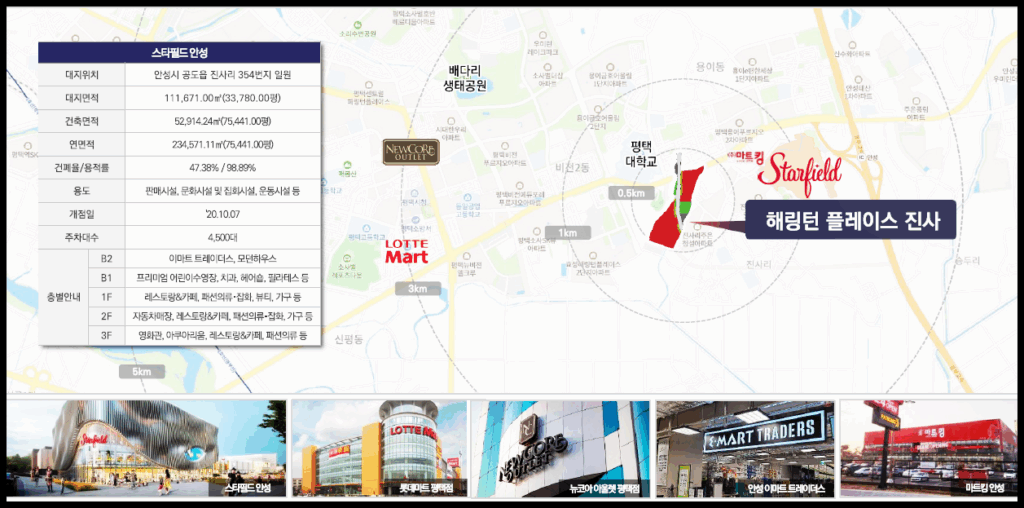The width and height of the screenshot is (1024, 508).
Task: Click the 영화관, 아쿠아리움 floor description
Action: [223, 336]
